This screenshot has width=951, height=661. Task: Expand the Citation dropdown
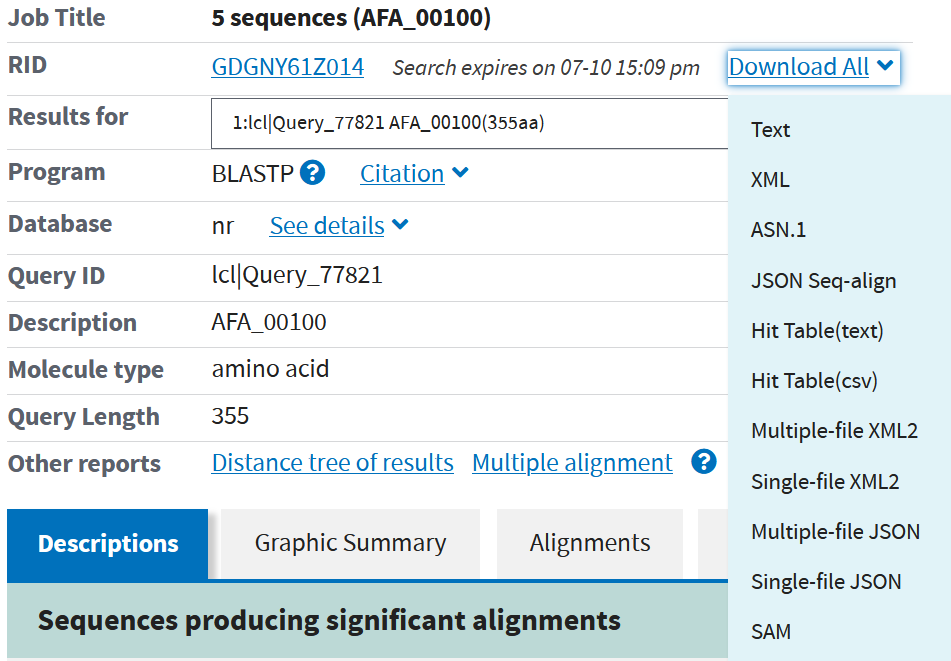414,173
